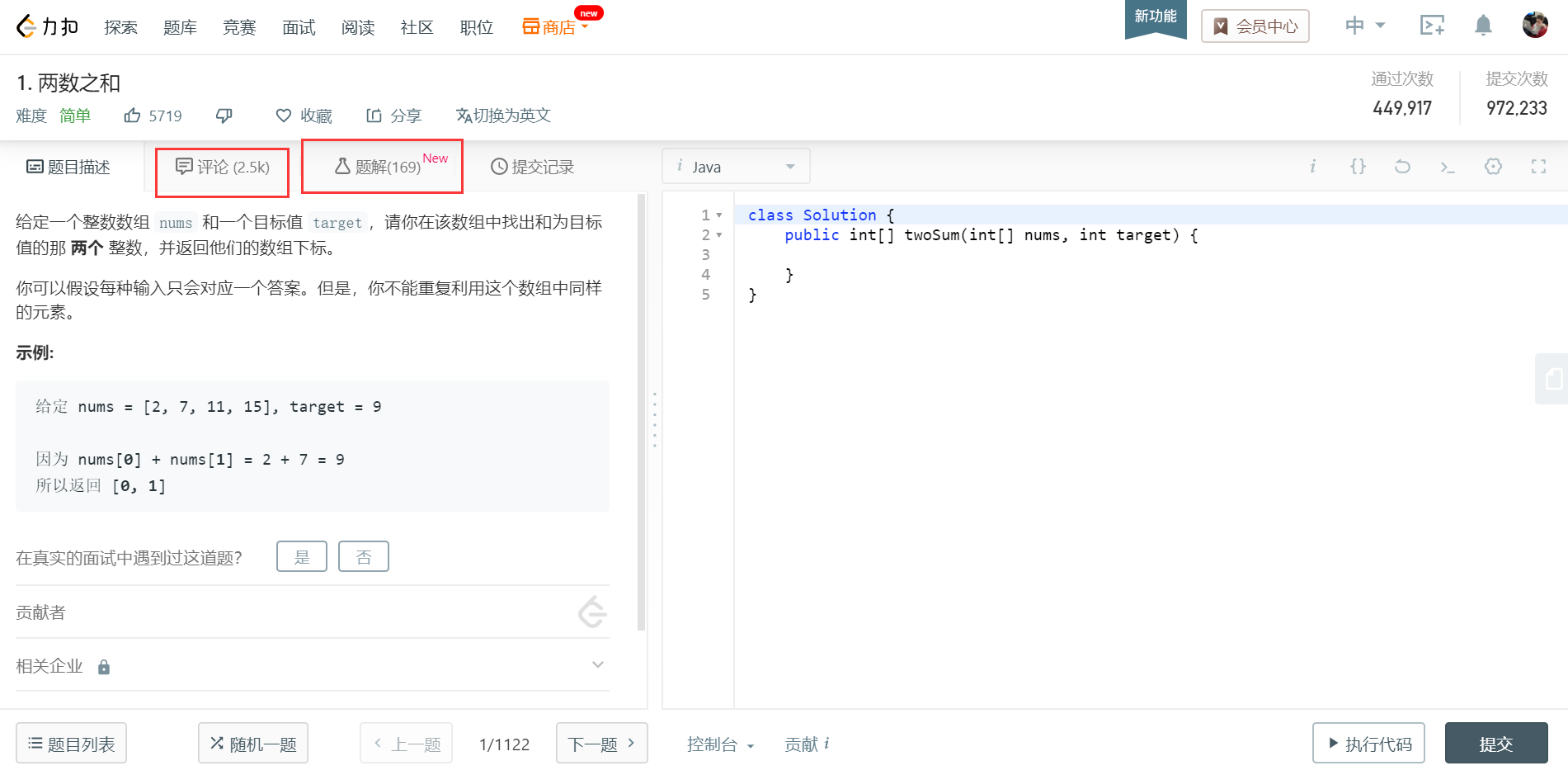Answer 否 to interview question

coord(364,556)
